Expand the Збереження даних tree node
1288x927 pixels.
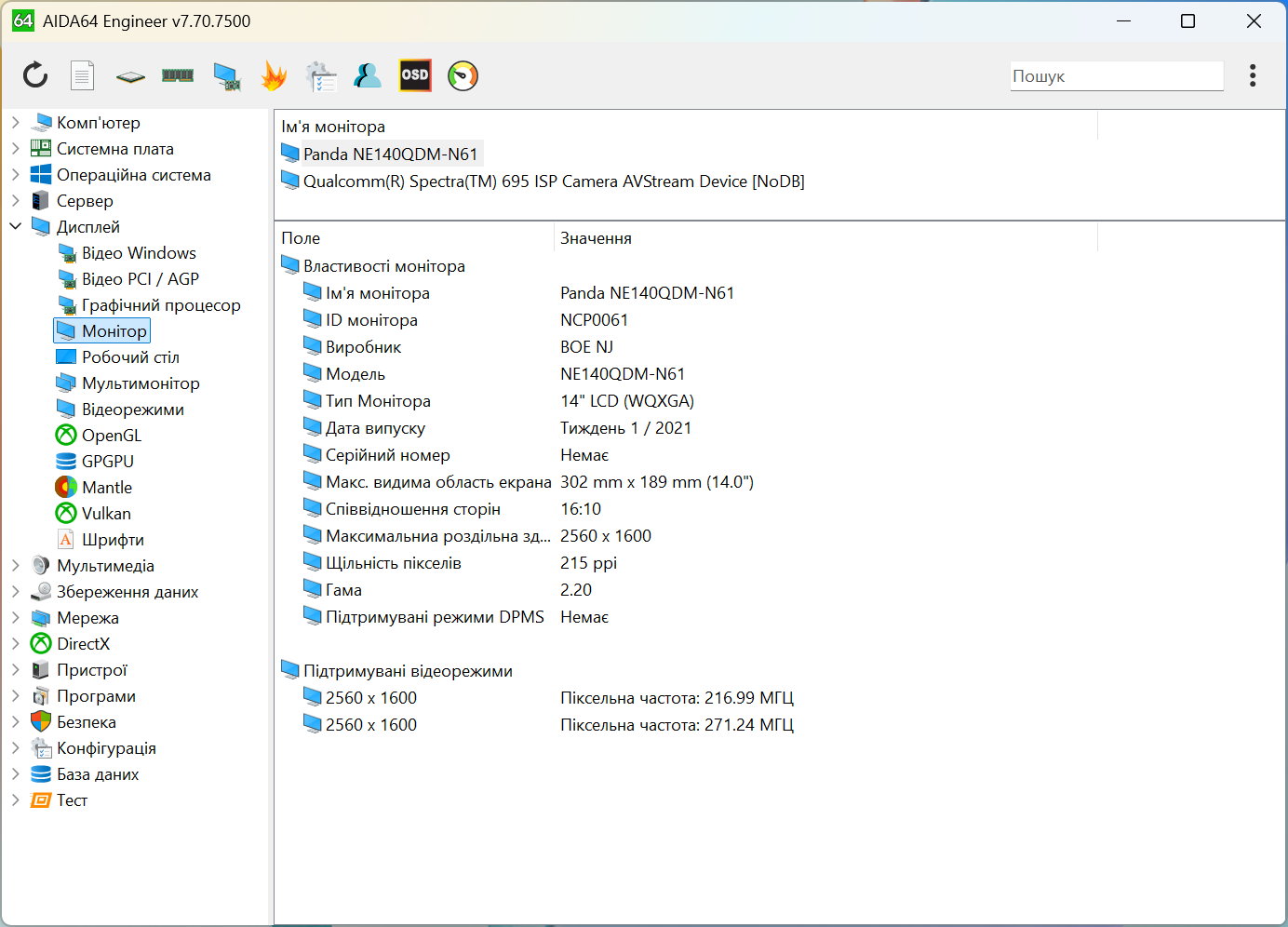click(x=15, y=591)
